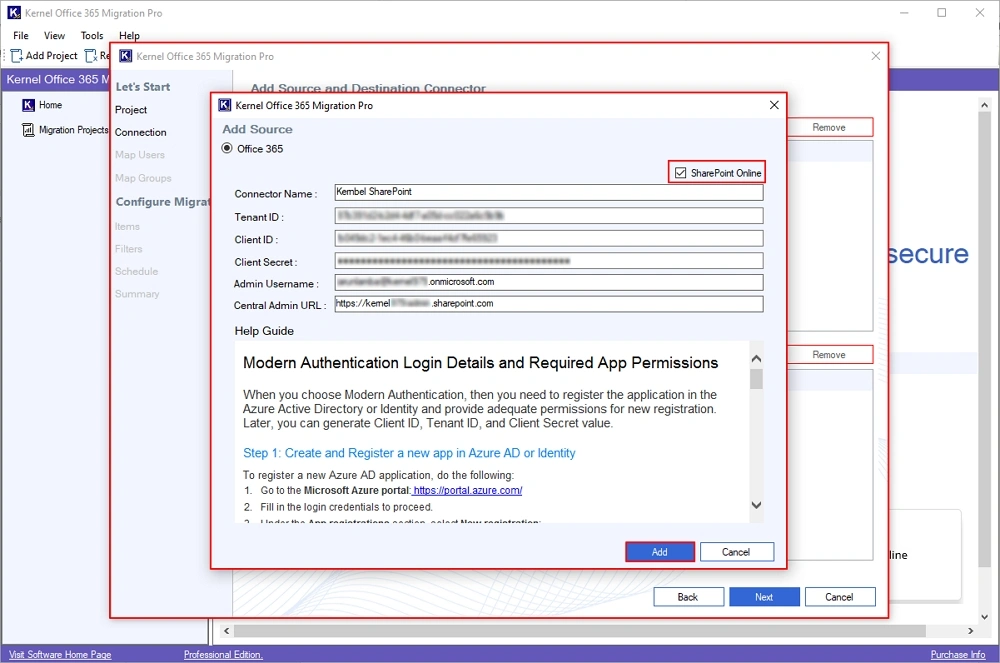The width and height of the screenshot is (1000, 663).
Task: Cancel the Add Source dialog
Action: [737, 551]
